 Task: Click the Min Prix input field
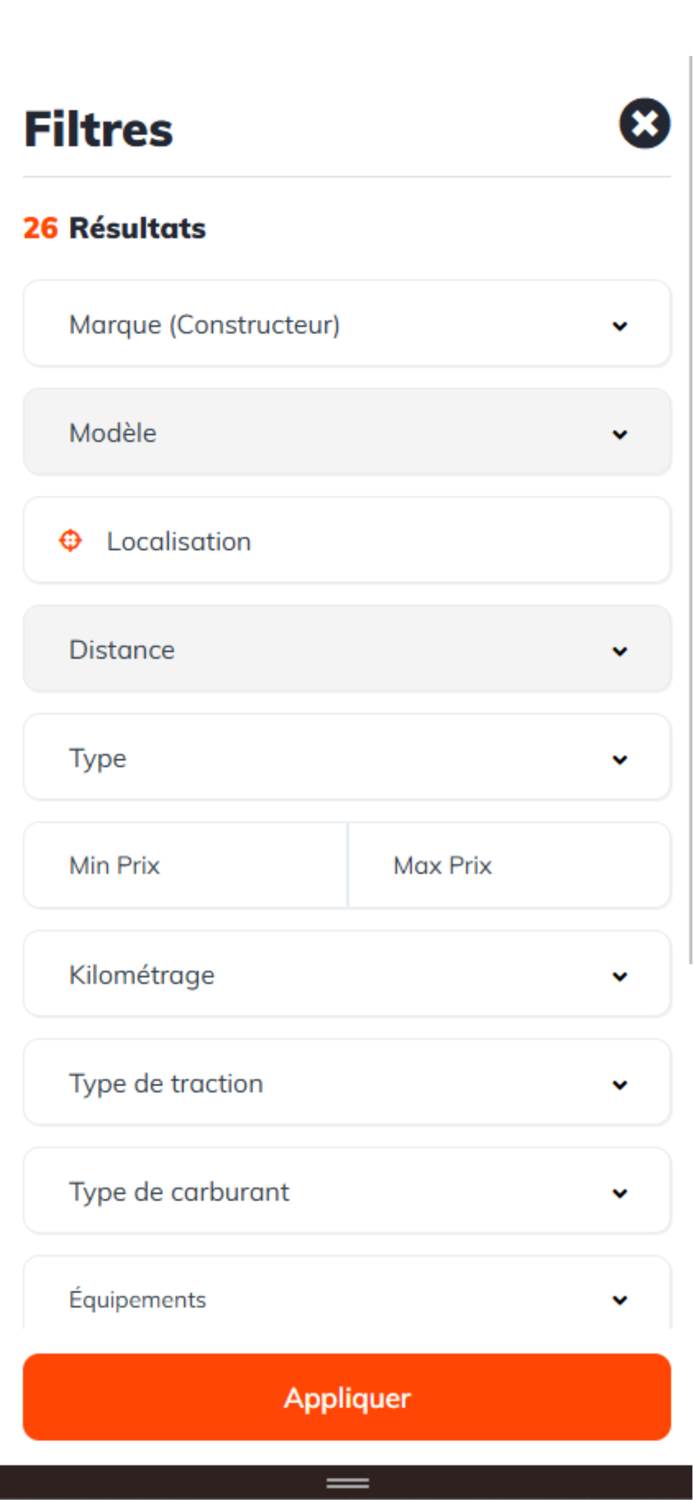coord(185,866)
